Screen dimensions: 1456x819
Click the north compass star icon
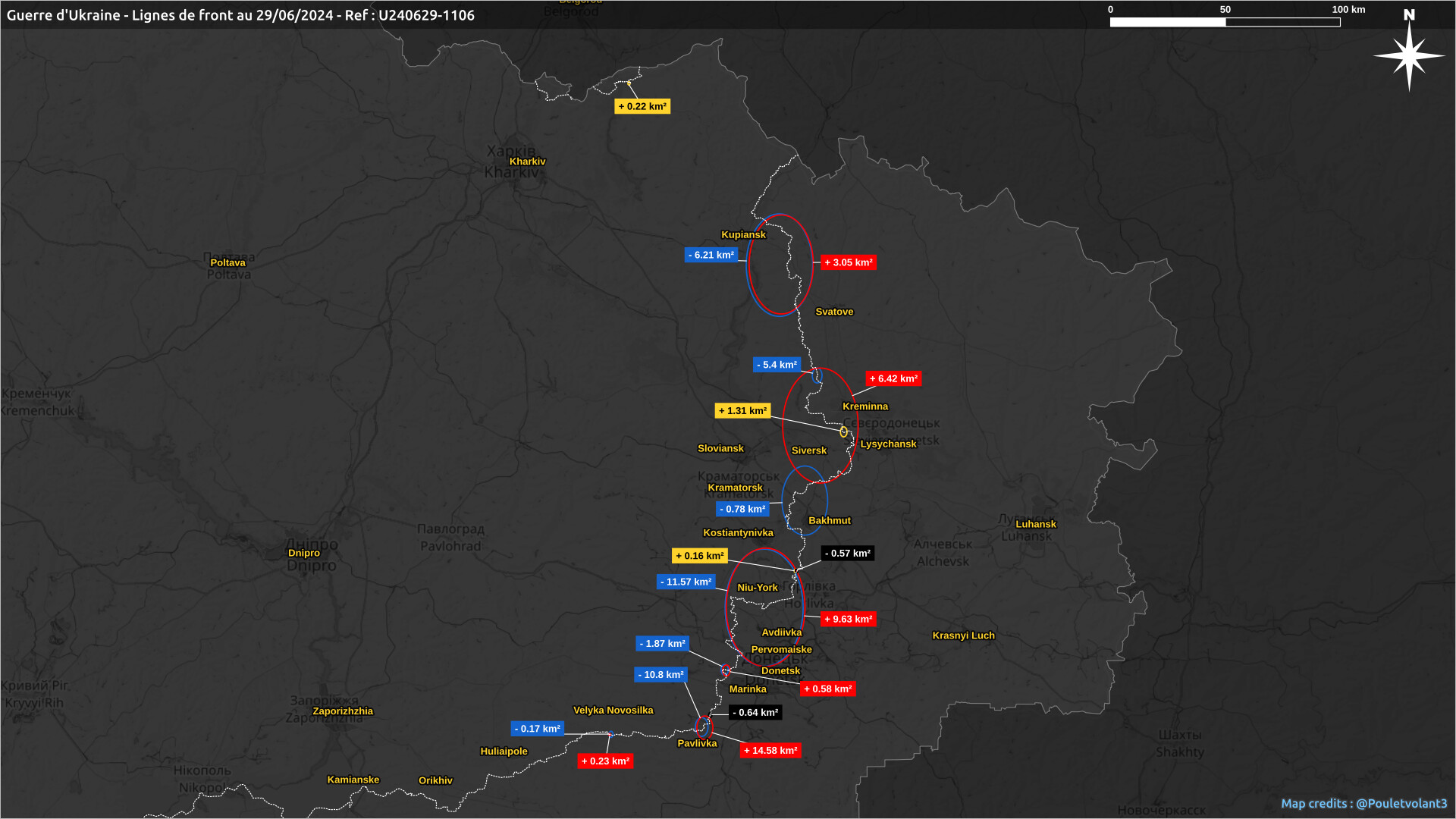1409,55
